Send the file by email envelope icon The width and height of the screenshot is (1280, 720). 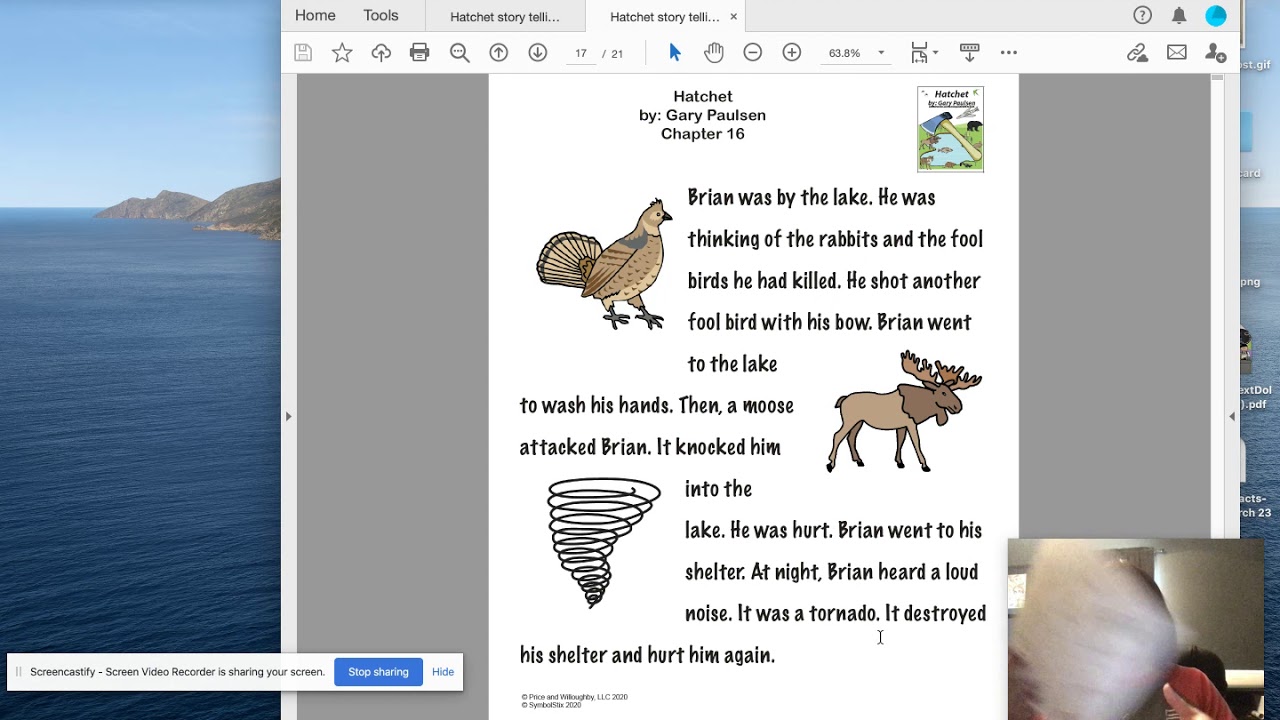(1177, 53)
